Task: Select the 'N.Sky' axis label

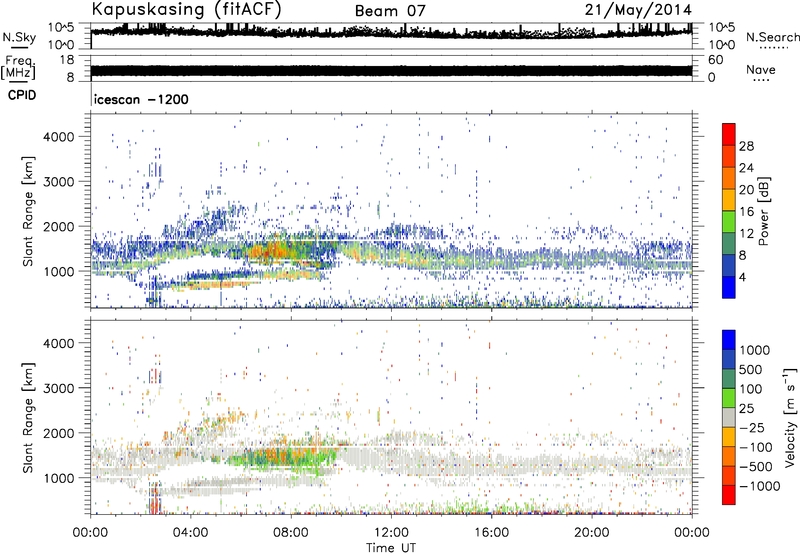Action: click(x=19, y=38)
